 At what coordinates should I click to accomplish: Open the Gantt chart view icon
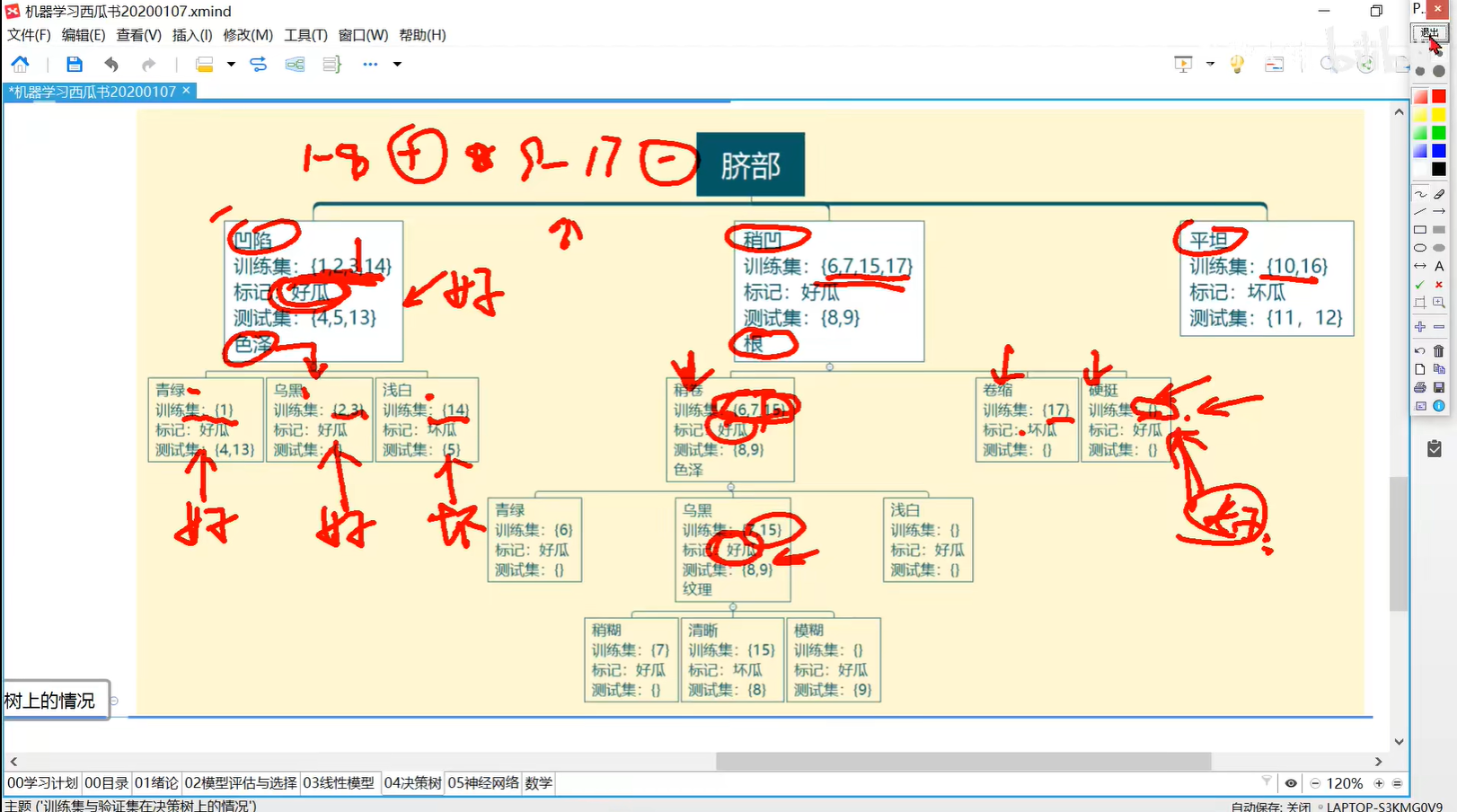[1274, 64]
